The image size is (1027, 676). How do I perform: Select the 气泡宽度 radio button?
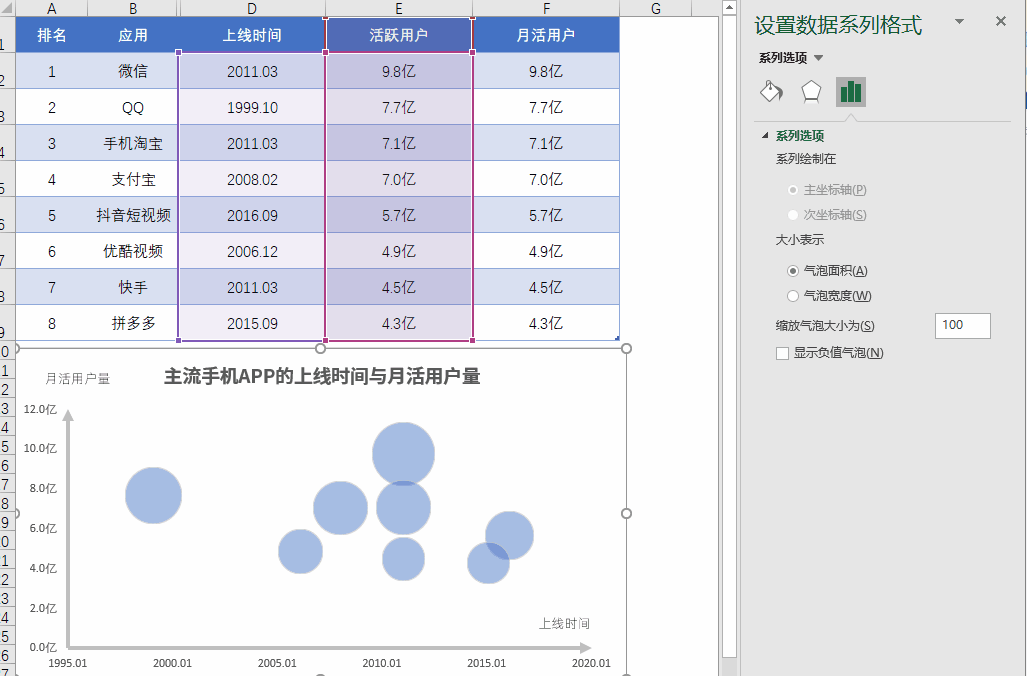(x=793, y=296)
